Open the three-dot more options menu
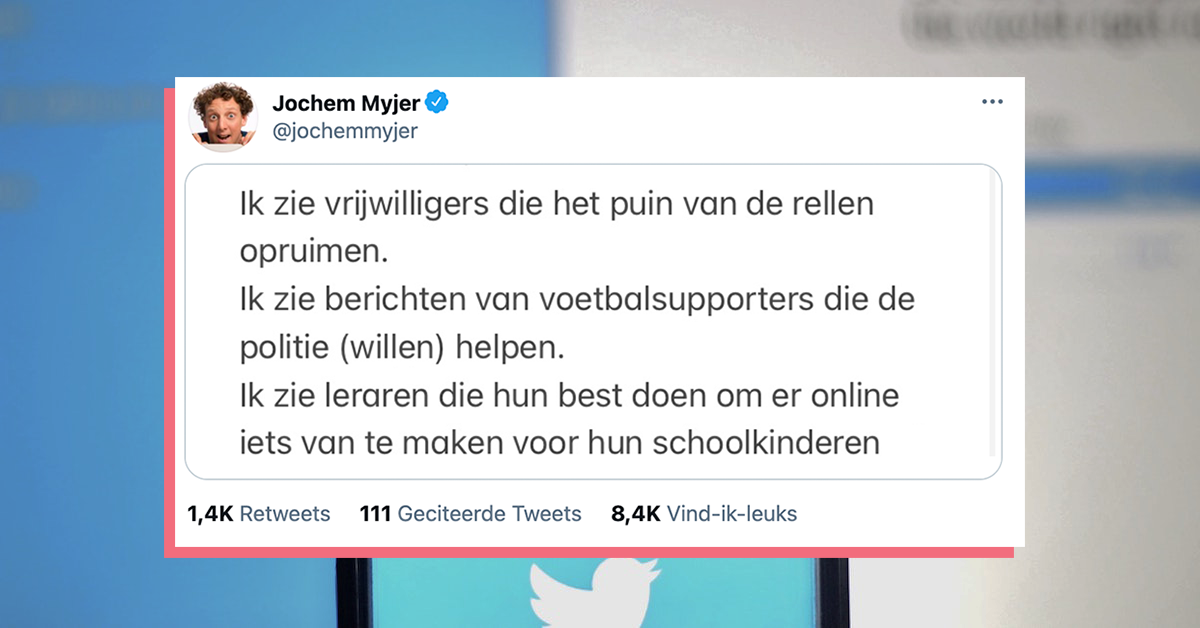The height and width of the screenshot is (628, 1200). click(x=991, y=103)
